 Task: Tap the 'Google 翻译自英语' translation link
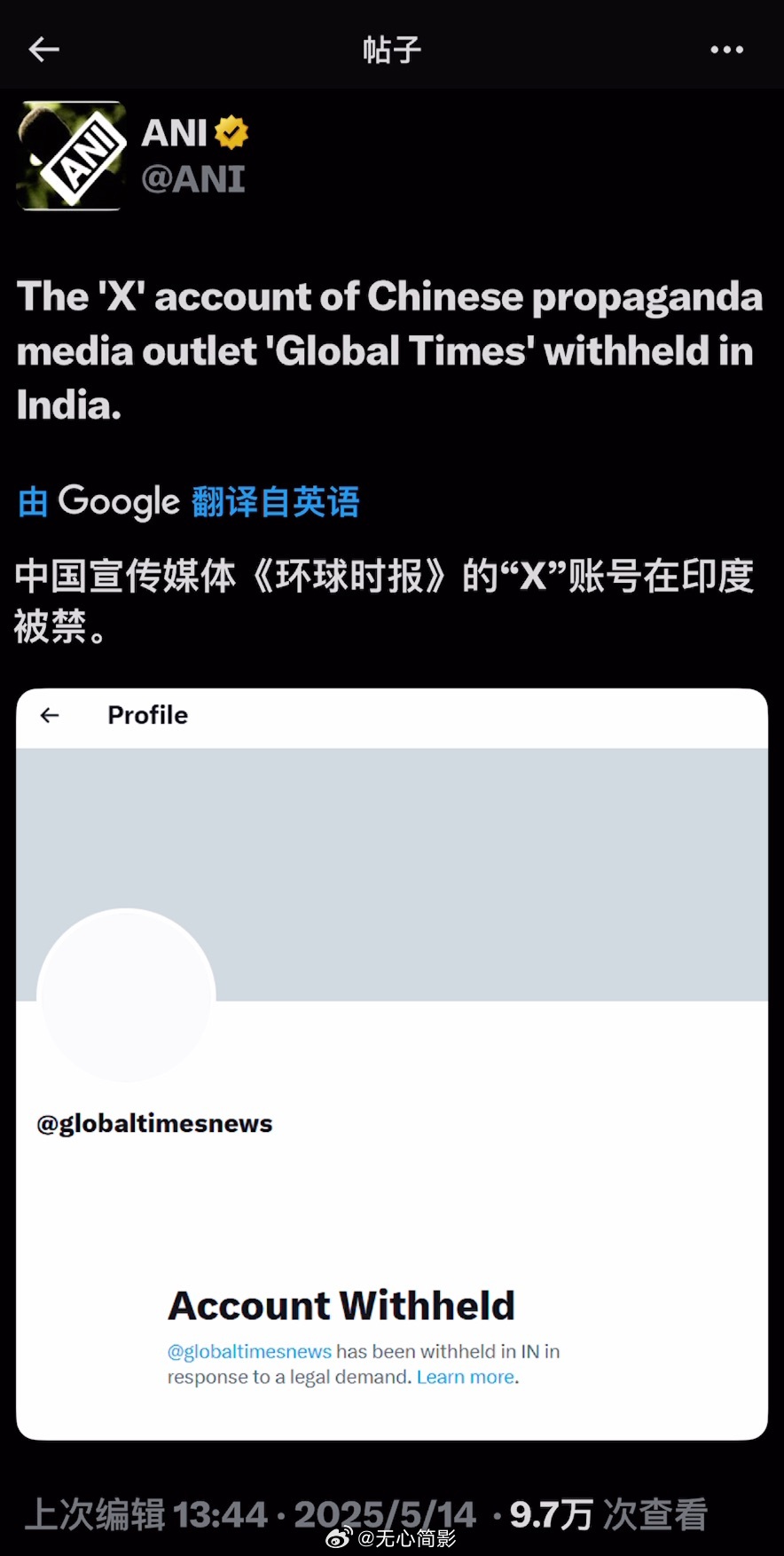189,502
